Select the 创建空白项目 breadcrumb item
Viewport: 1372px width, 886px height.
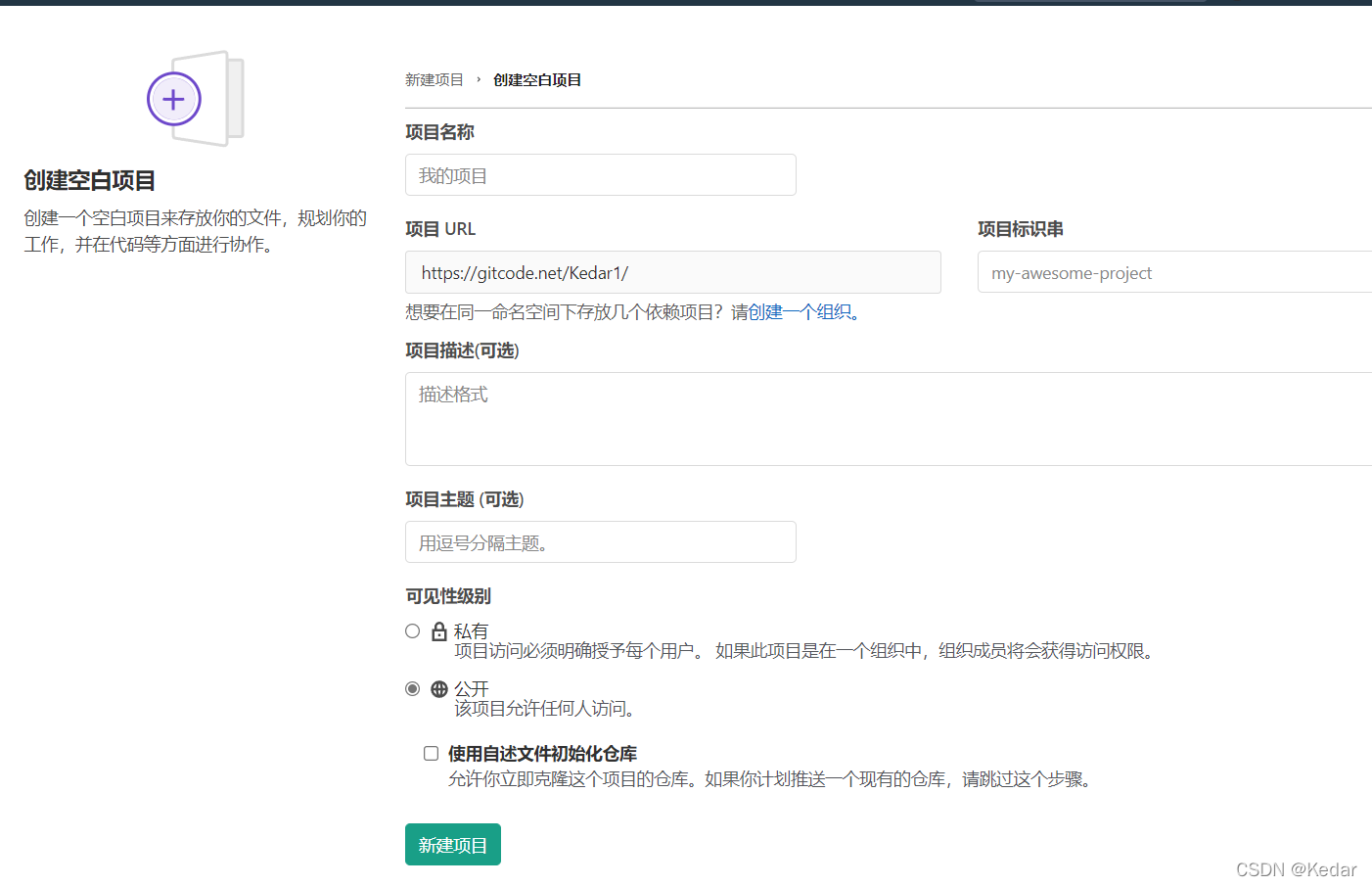coord(536,79)
